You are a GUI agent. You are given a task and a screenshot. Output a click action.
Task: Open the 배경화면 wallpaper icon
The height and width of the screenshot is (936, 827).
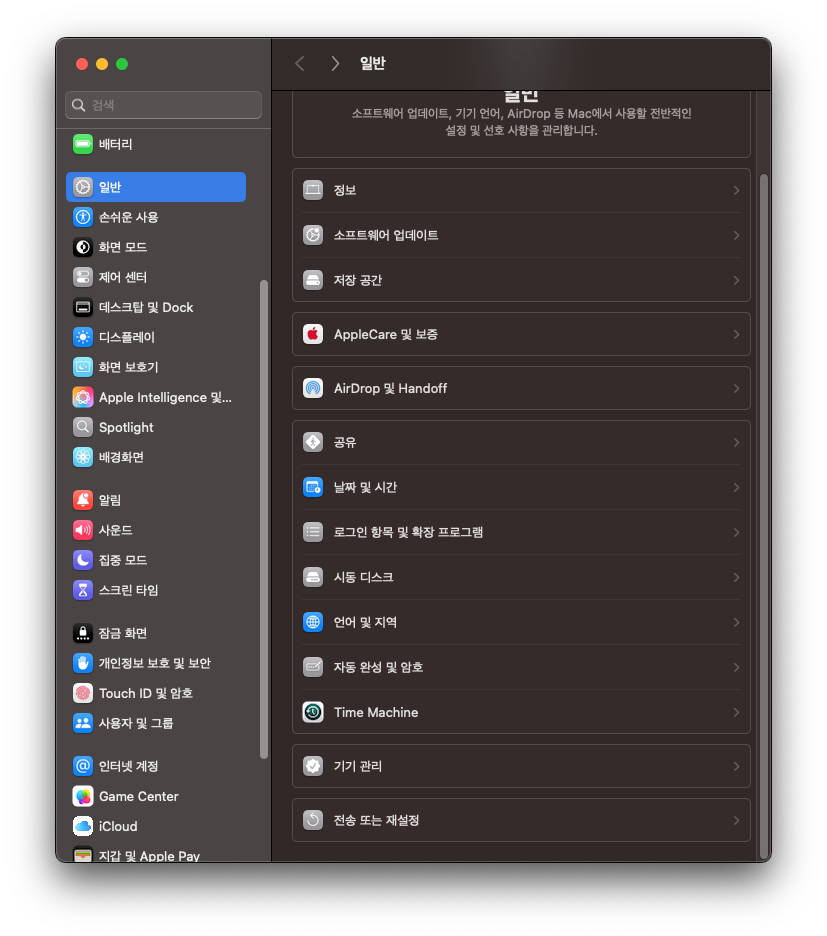coord(83,457)
